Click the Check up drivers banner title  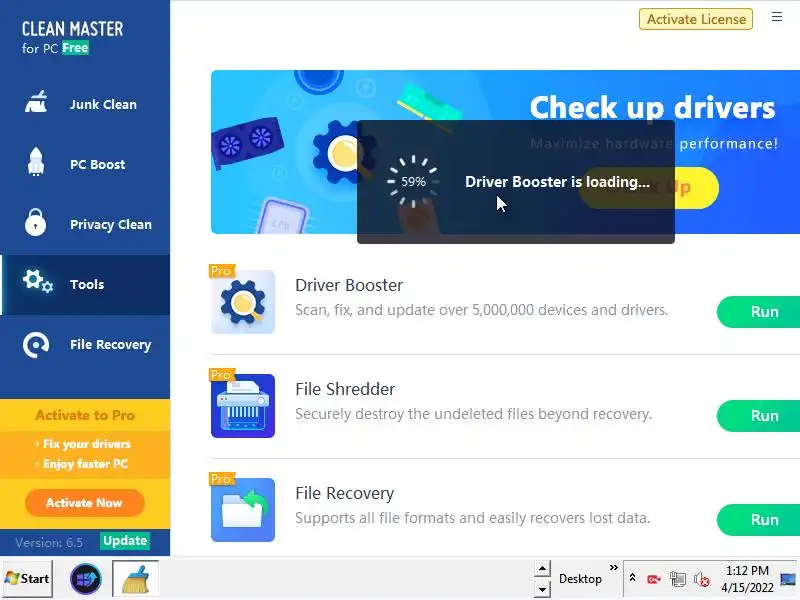pos(652,108)
